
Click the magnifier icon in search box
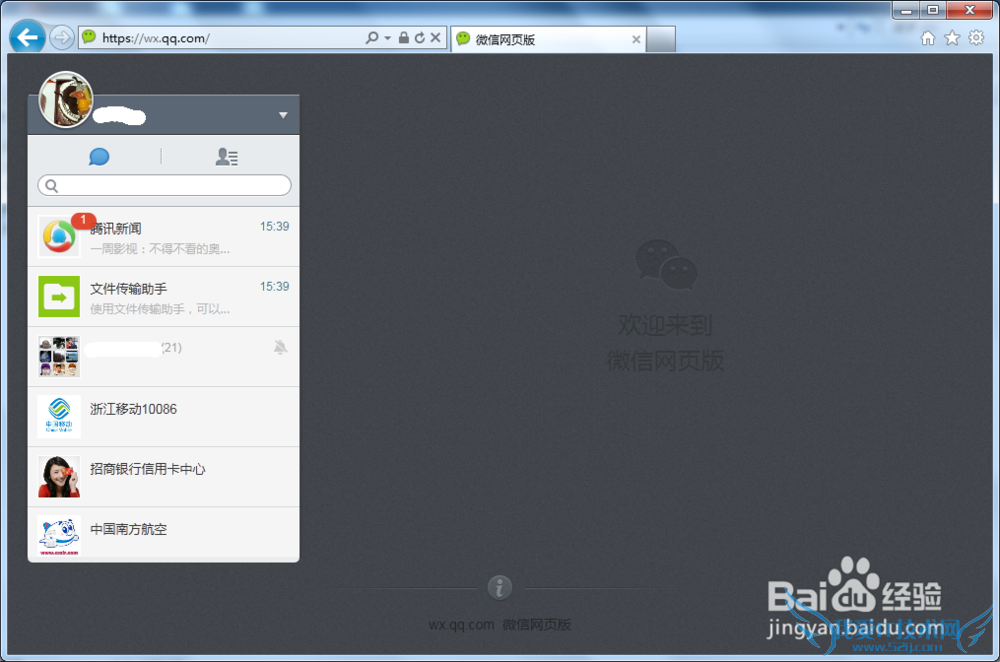(x=52, y=186)
